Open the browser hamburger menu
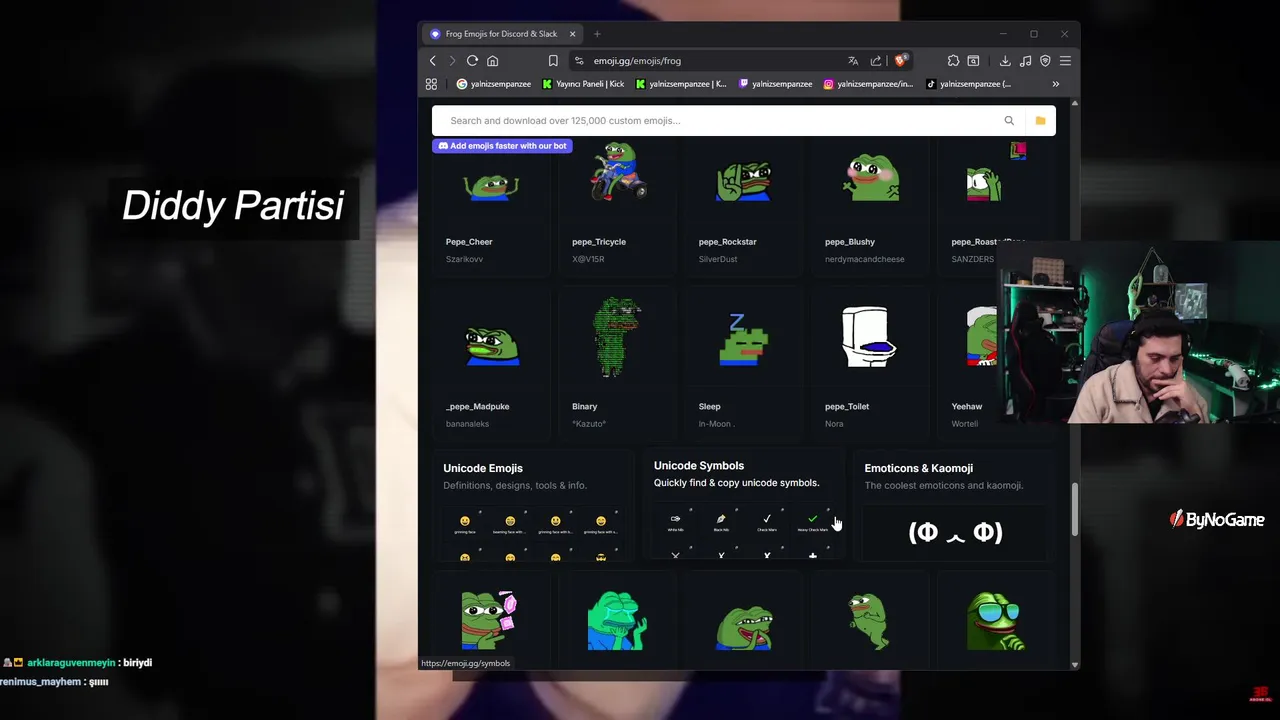The width and height of the screenshot is (1280, 720). 1065,61
